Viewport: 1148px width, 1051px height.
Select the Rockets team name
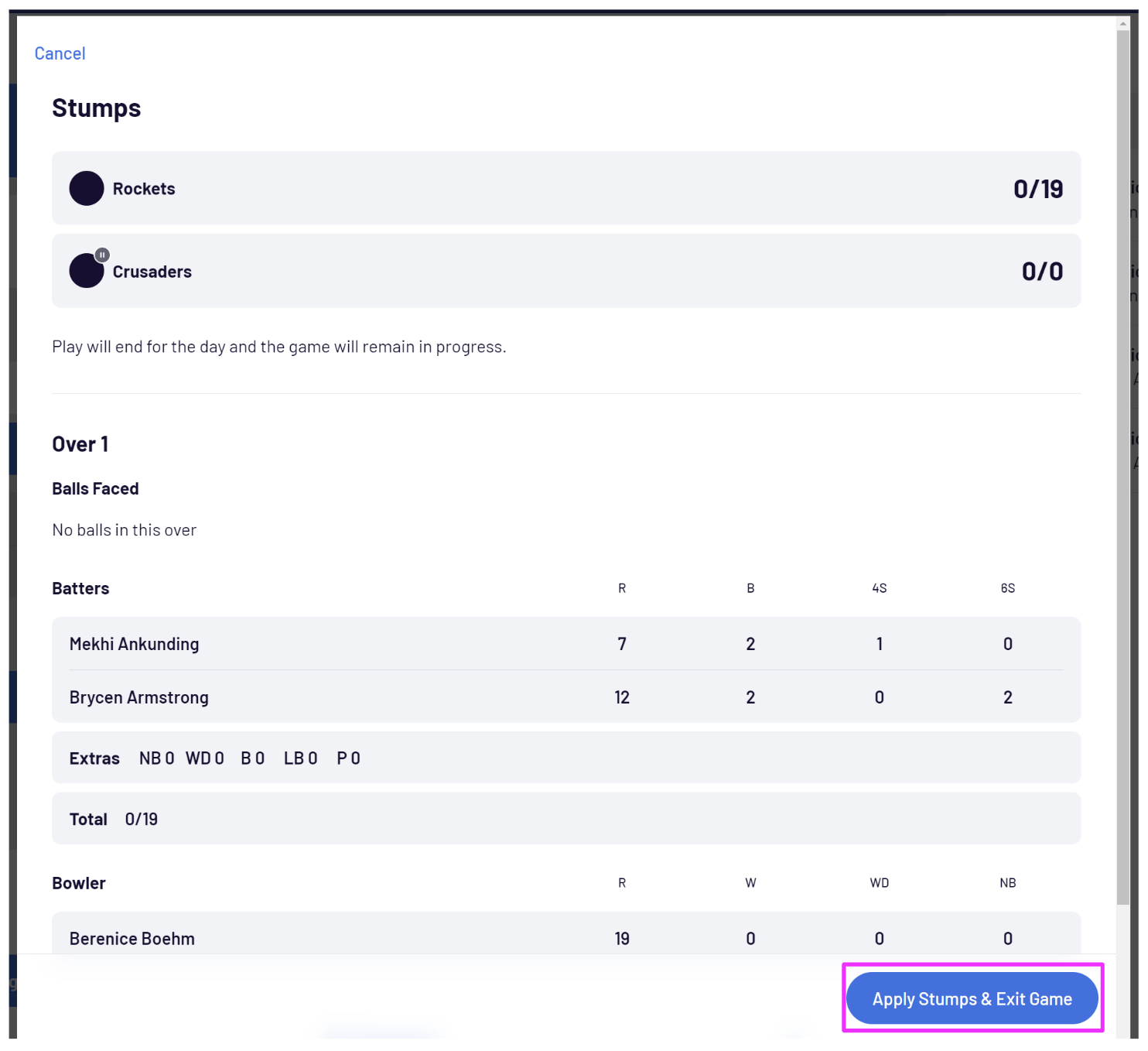click(x=144, y=189)
